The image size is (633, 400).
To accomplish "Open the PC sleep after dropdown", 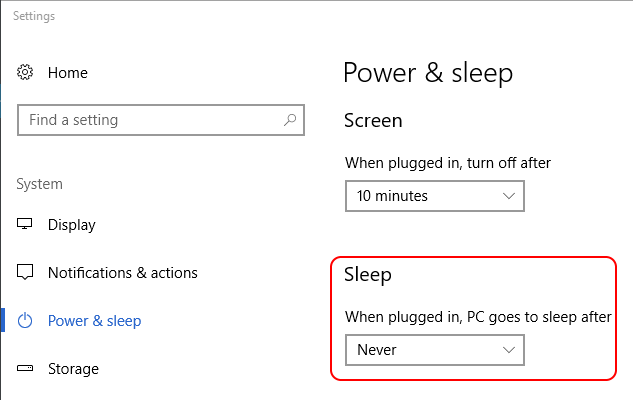I will [x=435, y=350].
